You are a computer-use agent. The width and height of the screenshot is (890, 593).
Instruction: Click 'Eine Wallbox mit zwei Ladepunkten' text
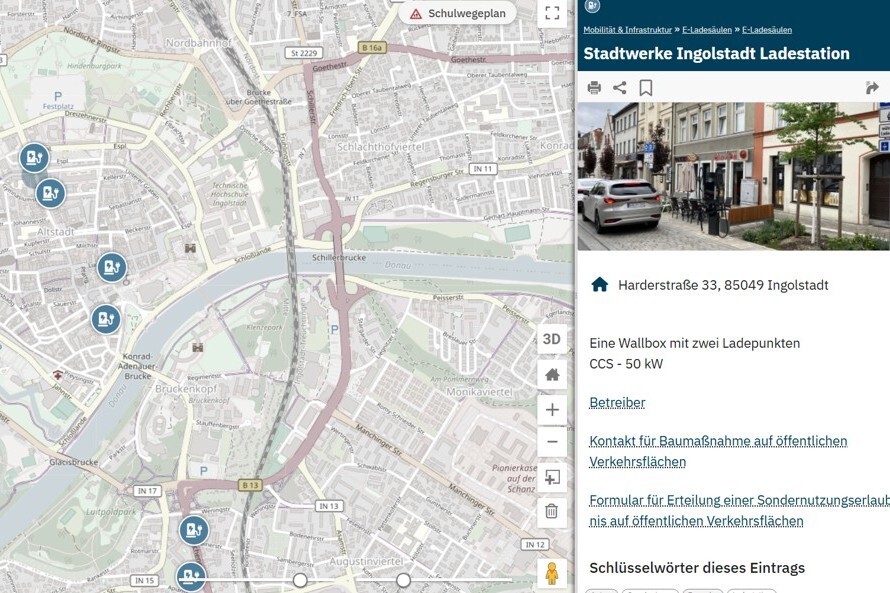(x=695, y=343)
